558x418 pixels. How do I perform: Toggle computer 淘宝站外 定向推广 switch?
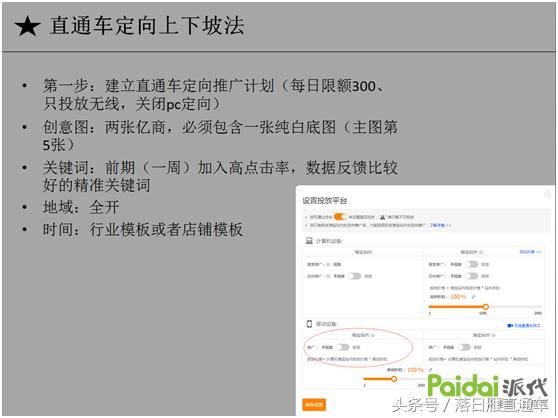coord(471,276)
